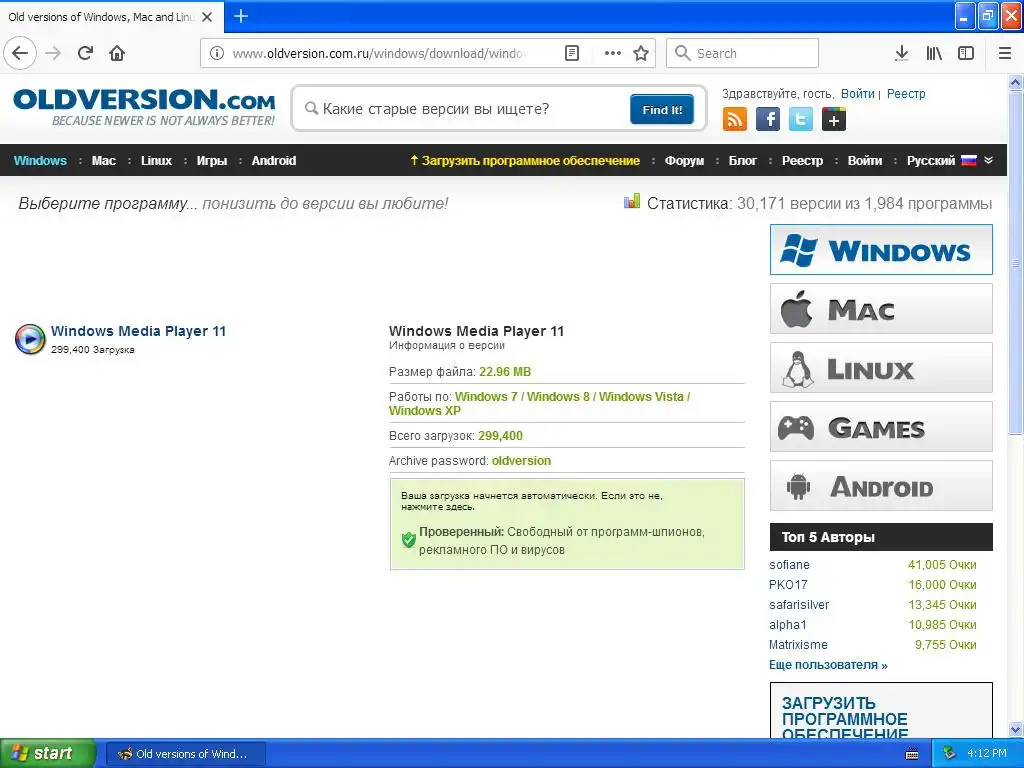Close the Old versions of Windows tab
The width and height of the screenshot is (1024, 768).
207,17
